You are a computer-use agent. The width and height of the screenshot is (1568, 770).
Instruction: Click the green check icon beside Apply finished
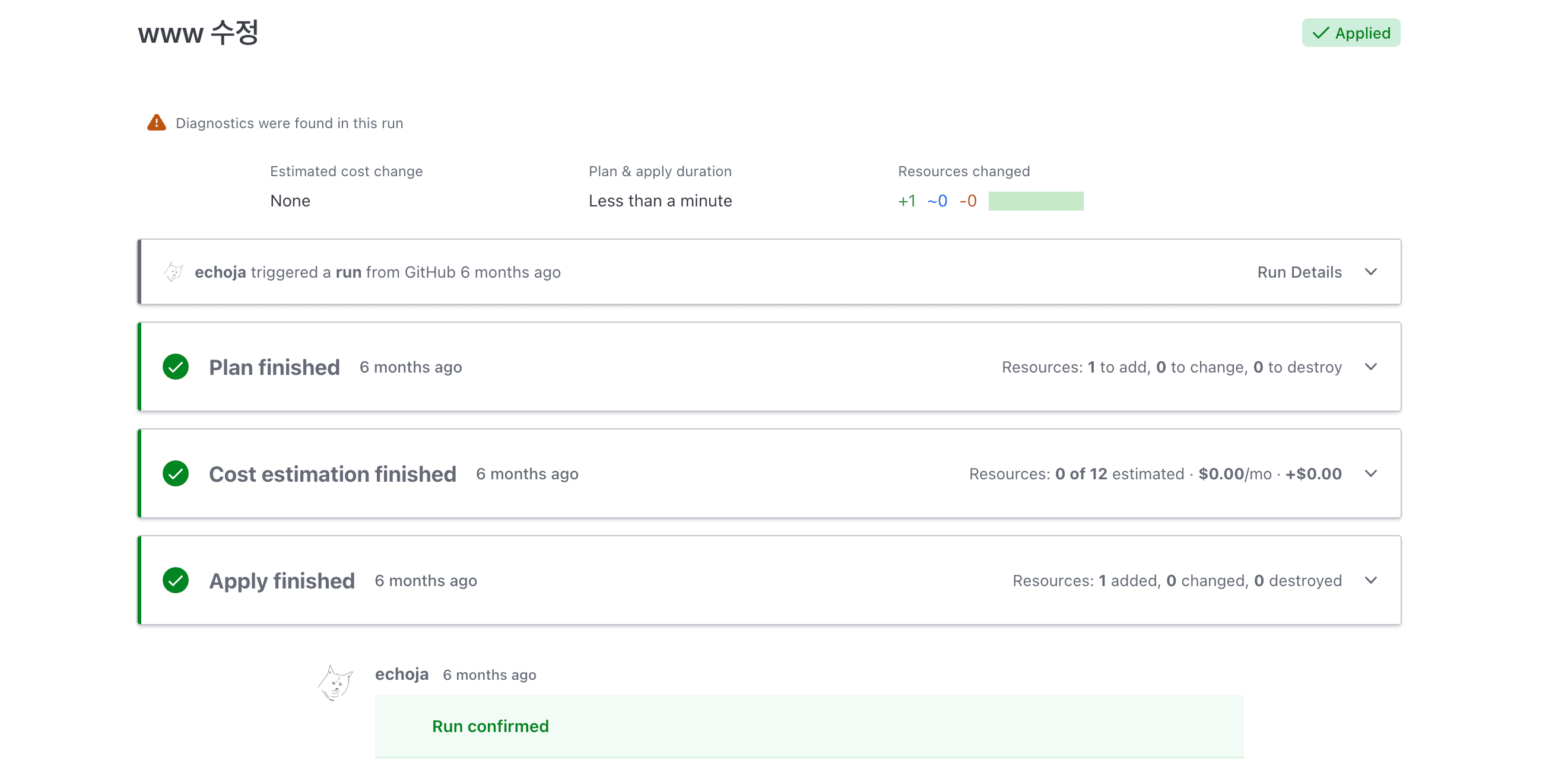coord(175,580)
